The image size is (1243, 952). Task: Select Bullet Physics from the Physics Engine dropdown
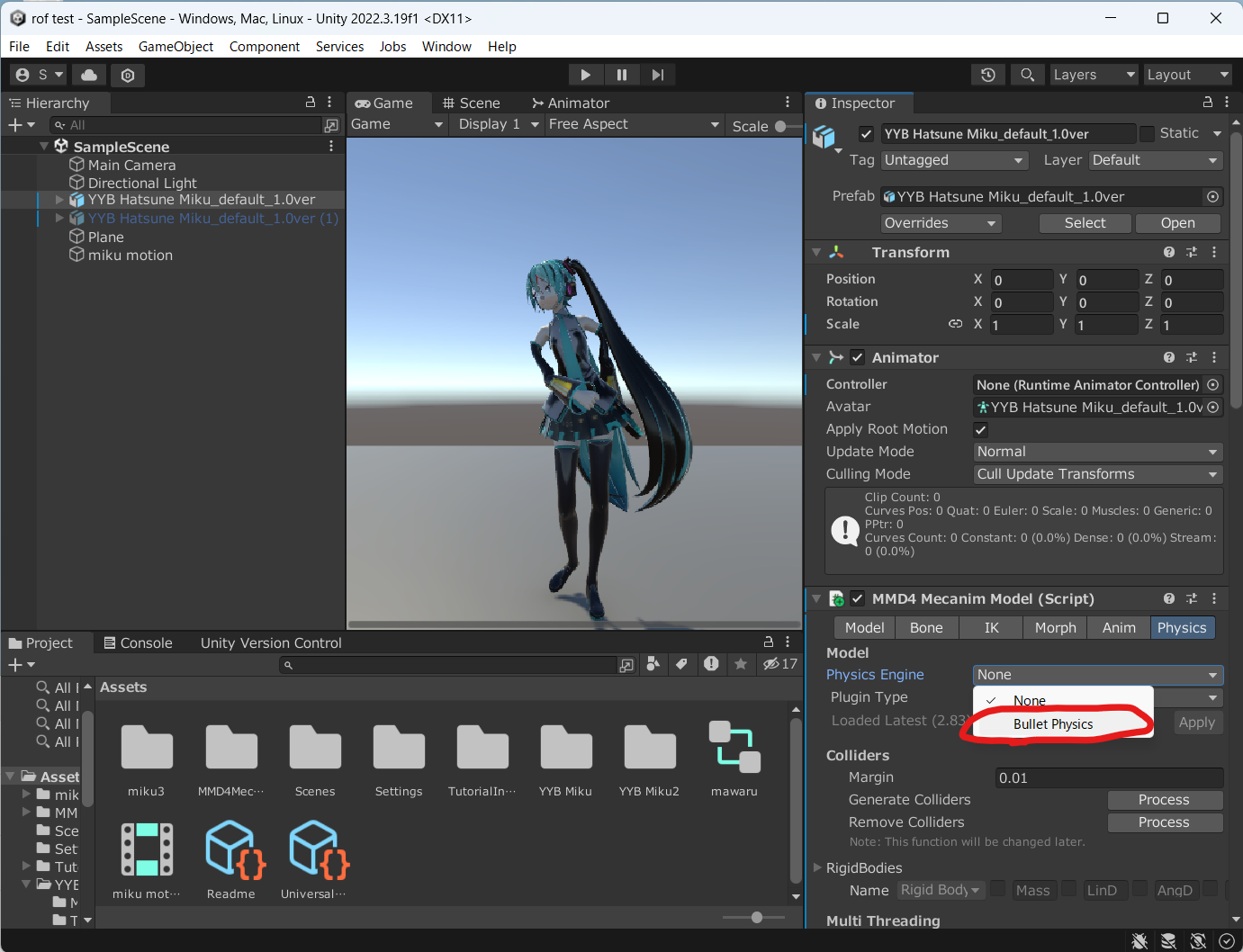coord(1053,723)
